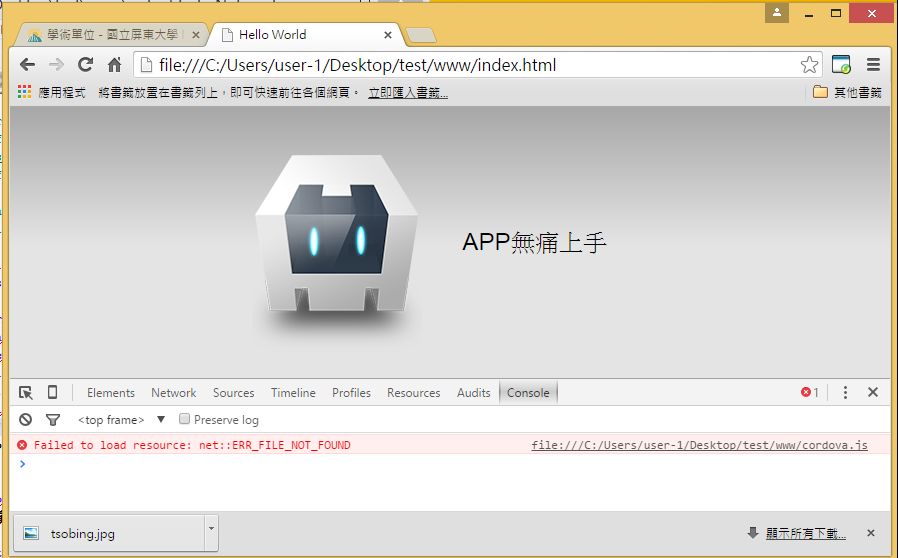The image size is (898, 558).
Task: Reload the page with refresh icon
Action: pos(85,65)
